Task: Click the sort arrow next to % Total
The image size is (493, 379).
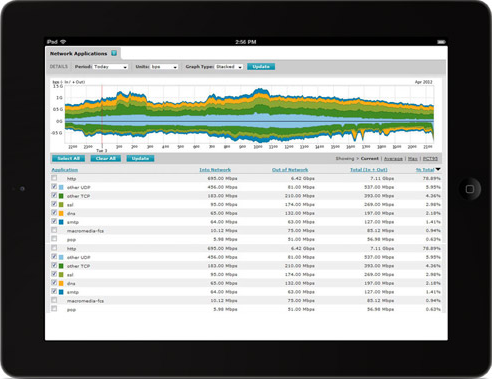Action: (x=438, y=169)
